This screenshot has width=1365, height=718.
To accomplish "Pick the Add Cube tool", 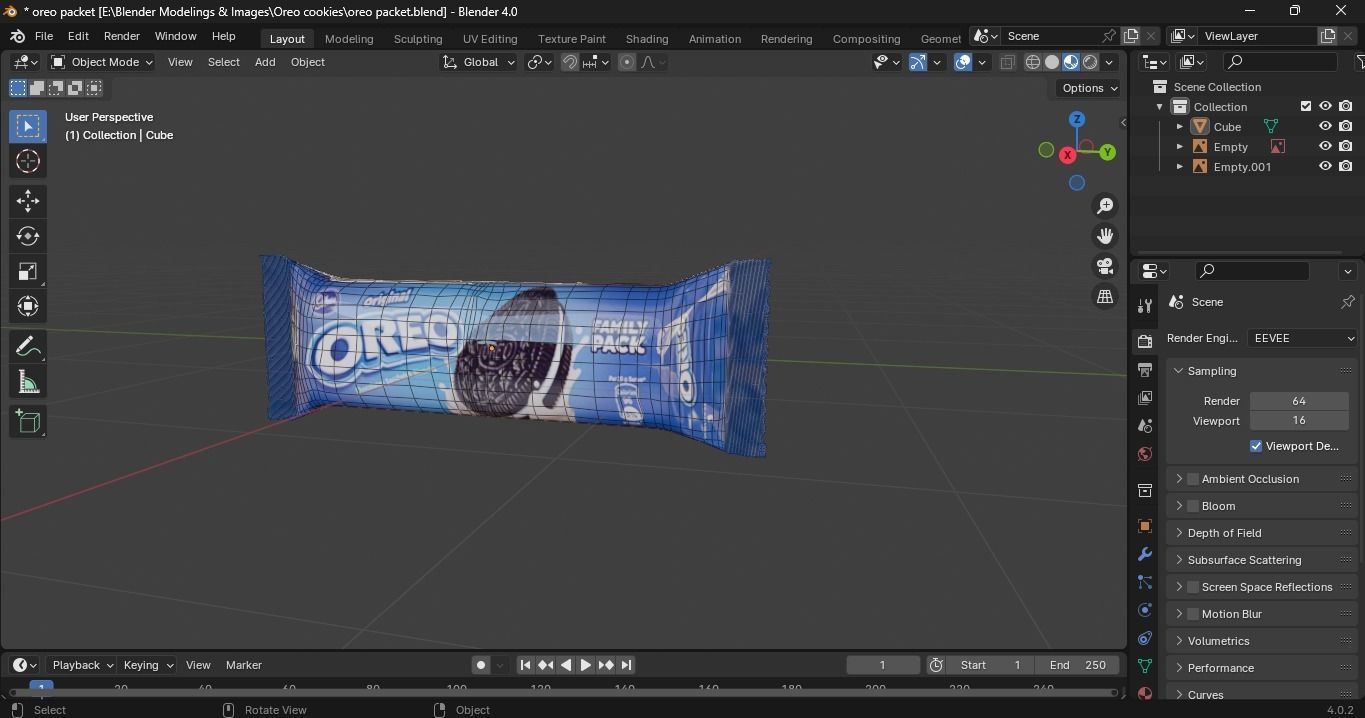I will (x=28, y=421).
